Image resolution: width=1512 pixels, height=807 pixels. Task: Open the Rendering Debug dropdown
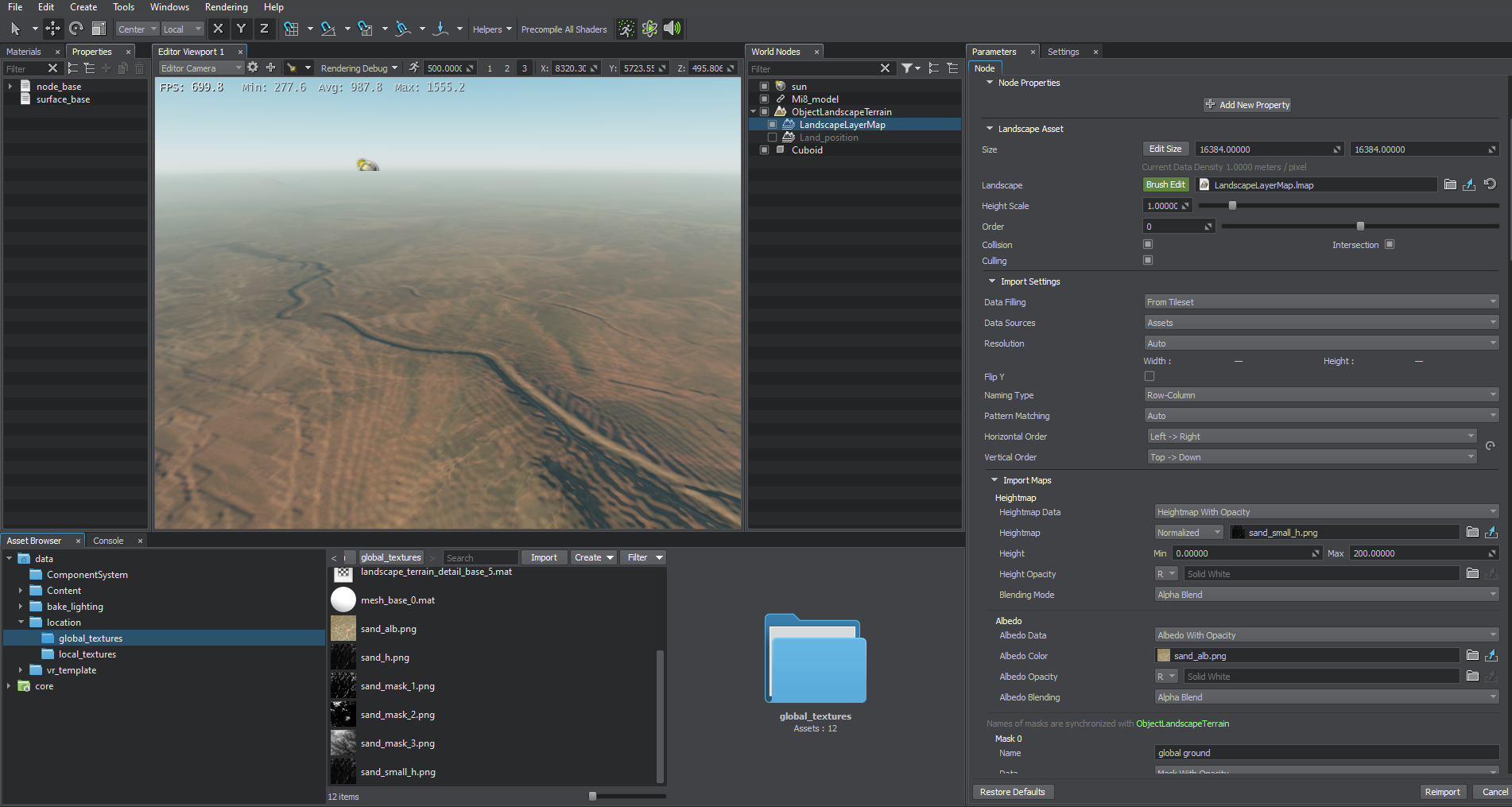(359, 68)
